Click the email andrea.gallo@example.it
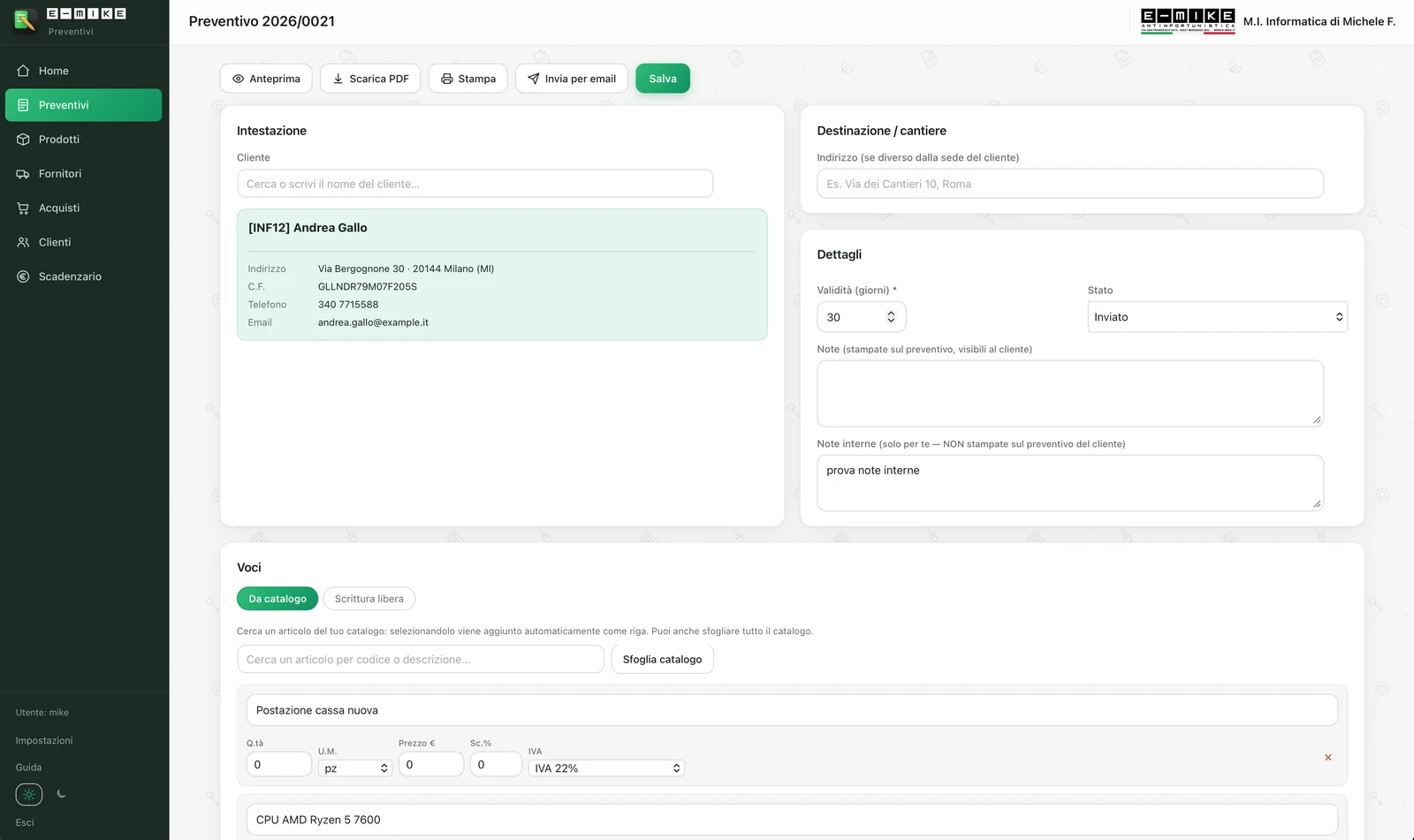The height and width of the screenshot is (840, 1414). pyautogui.click(x=373, y=322)
